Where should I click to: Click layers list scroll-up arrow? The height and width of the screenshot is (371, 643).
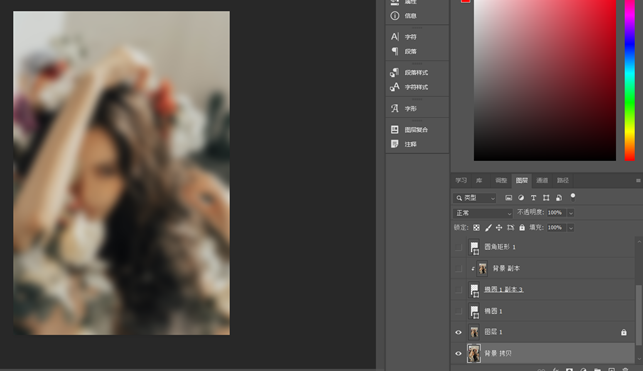coord(638,242)
